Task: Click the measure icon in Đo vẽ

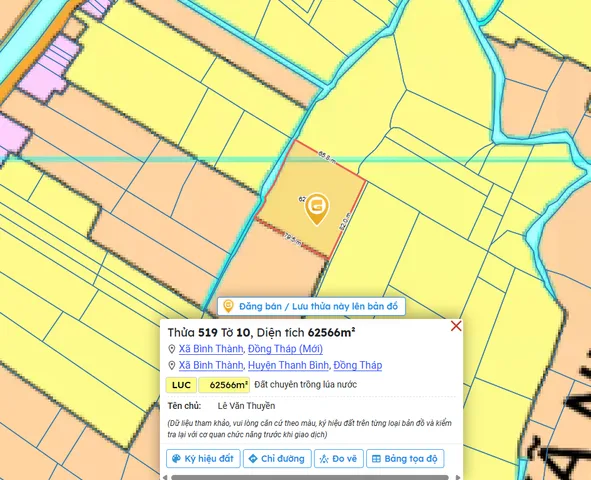Action: tap(324, 459)
